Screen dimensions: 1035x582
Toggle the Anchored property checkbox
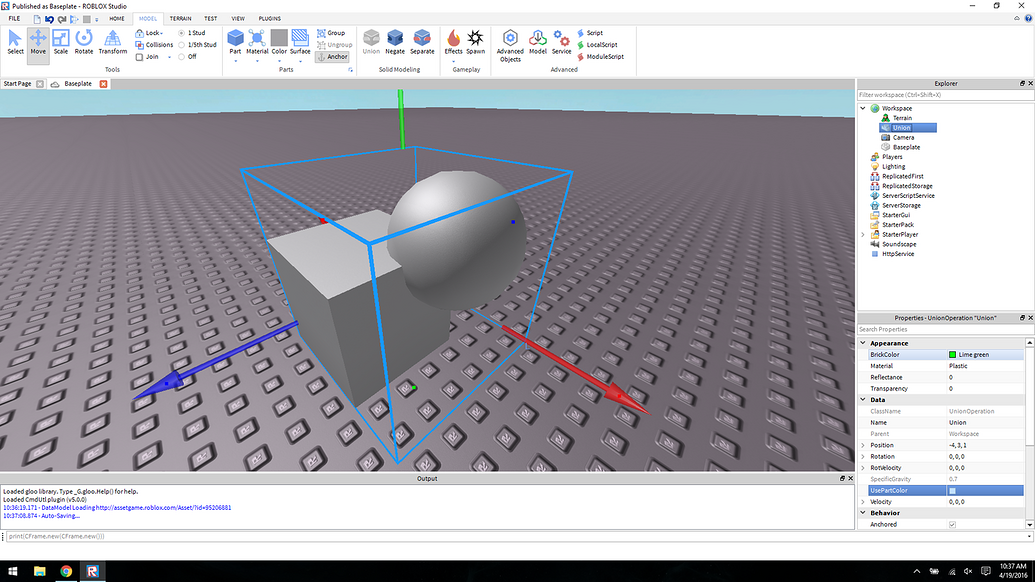tap(952, 525)
